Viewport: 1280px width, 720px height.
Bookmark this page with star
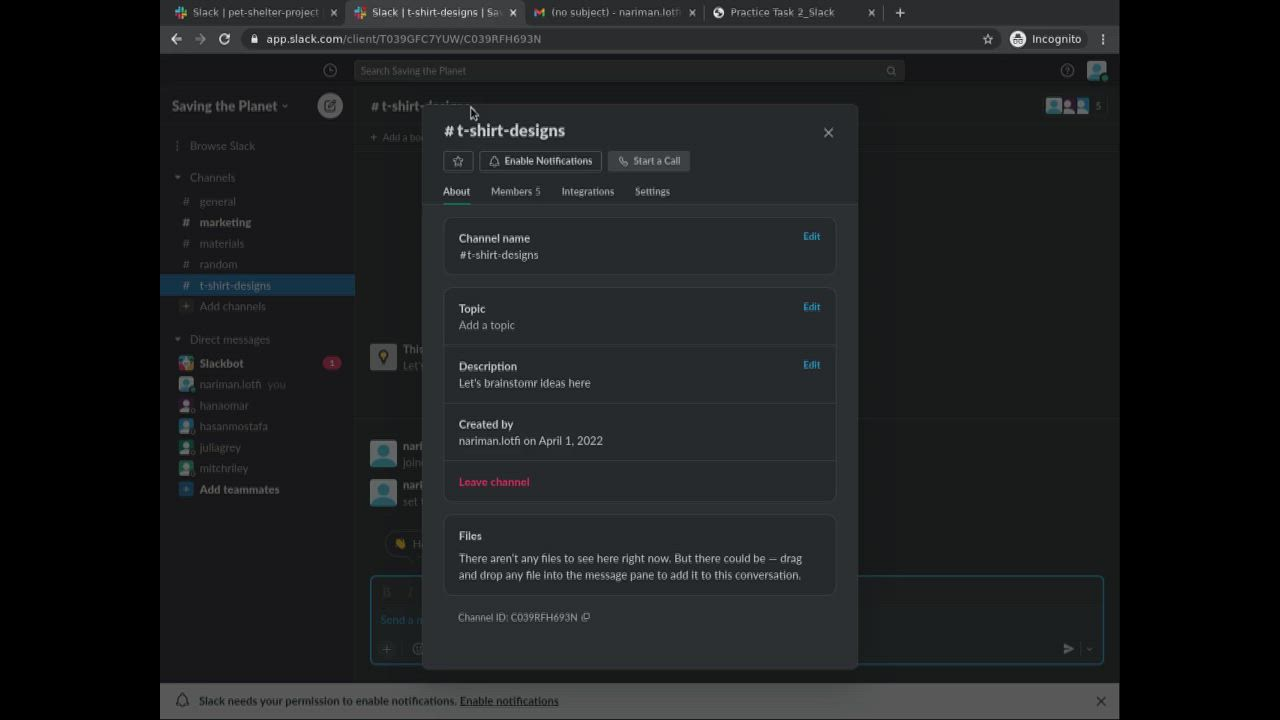click(x=988, y=39)
